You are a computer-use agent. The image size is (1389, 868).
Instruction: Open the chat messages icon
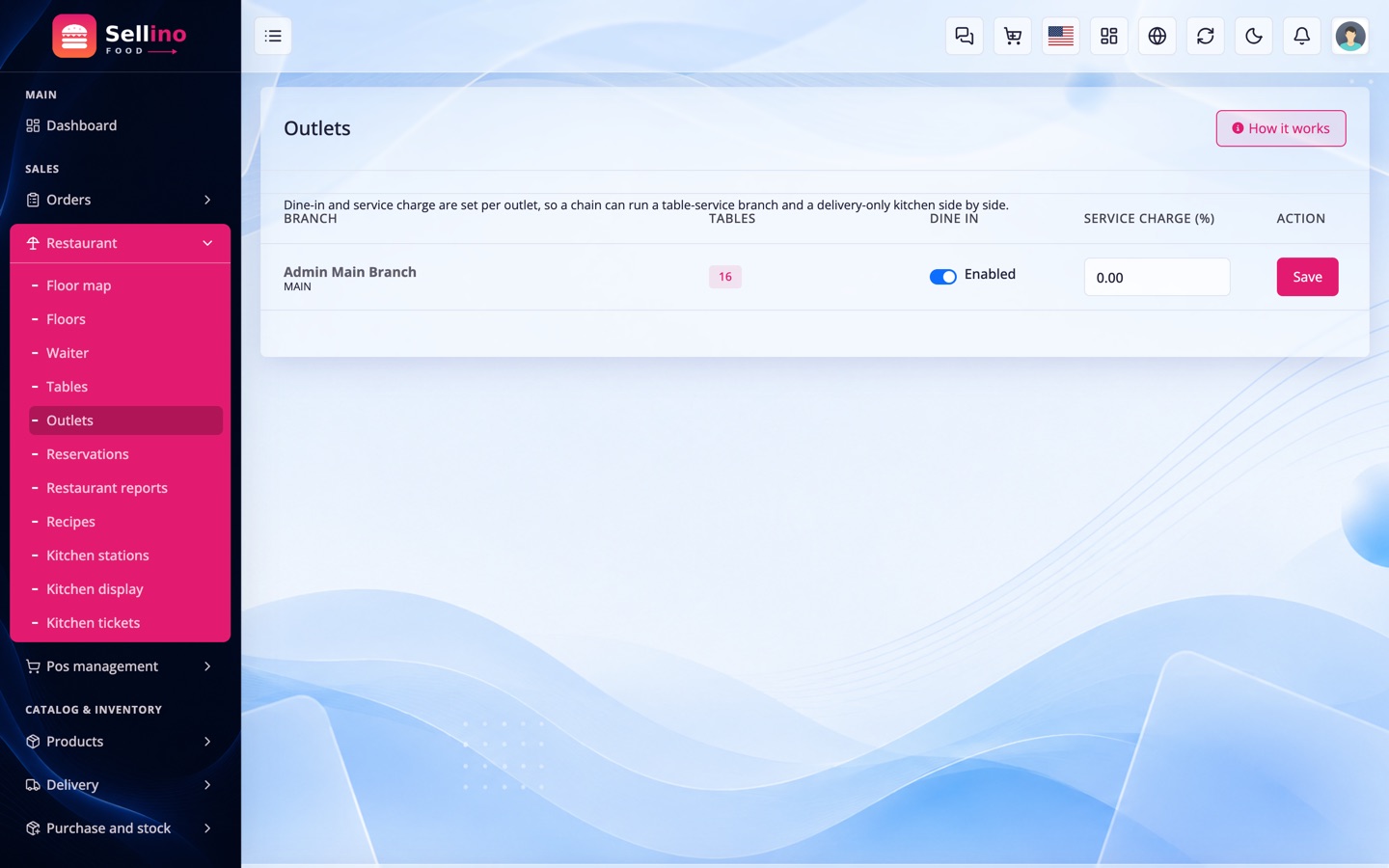(x=964, y=36)
